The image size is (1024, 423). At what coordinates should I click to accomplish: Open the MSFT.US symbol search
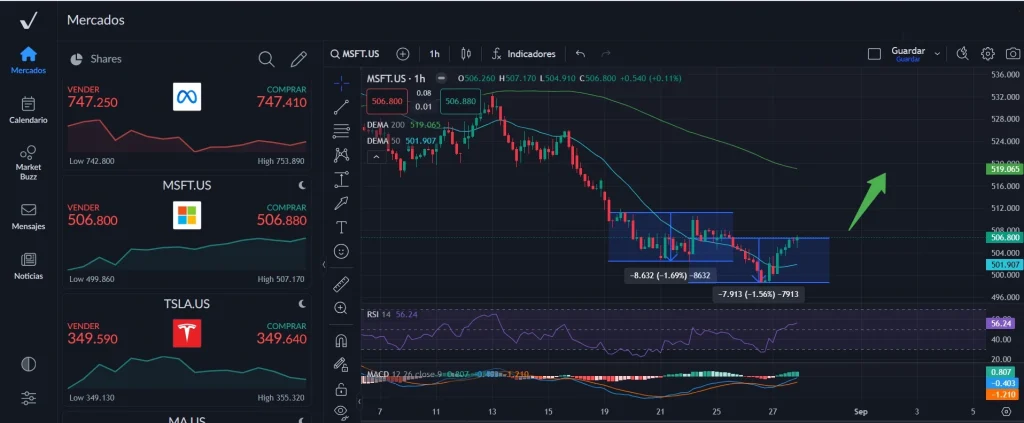tap(355, 54)
